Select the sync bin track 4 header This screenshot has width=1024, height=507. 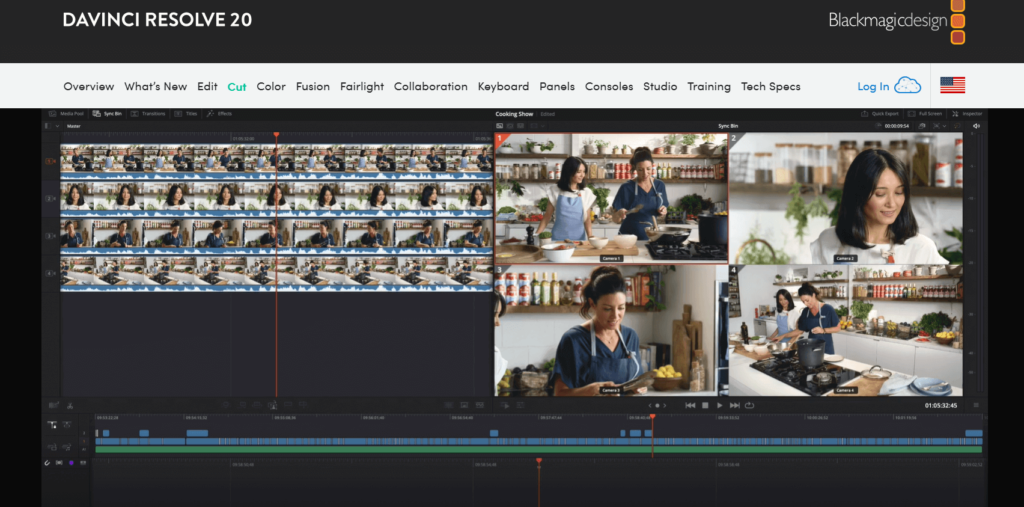pyautogui.click(x=50, y=272)
